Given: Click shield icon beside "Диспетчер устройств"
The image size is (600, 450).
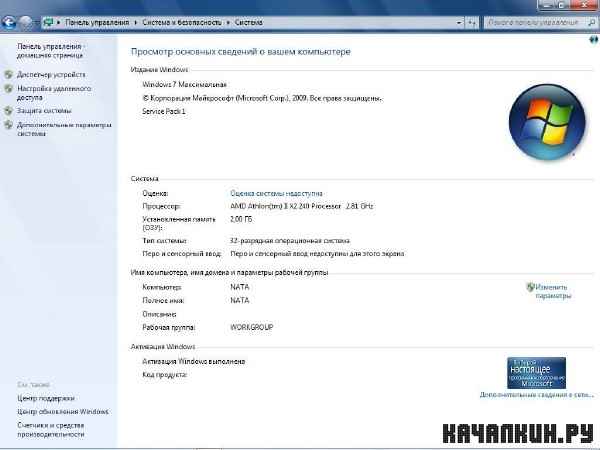Looking at the screenshot, I should click(8, 75).
